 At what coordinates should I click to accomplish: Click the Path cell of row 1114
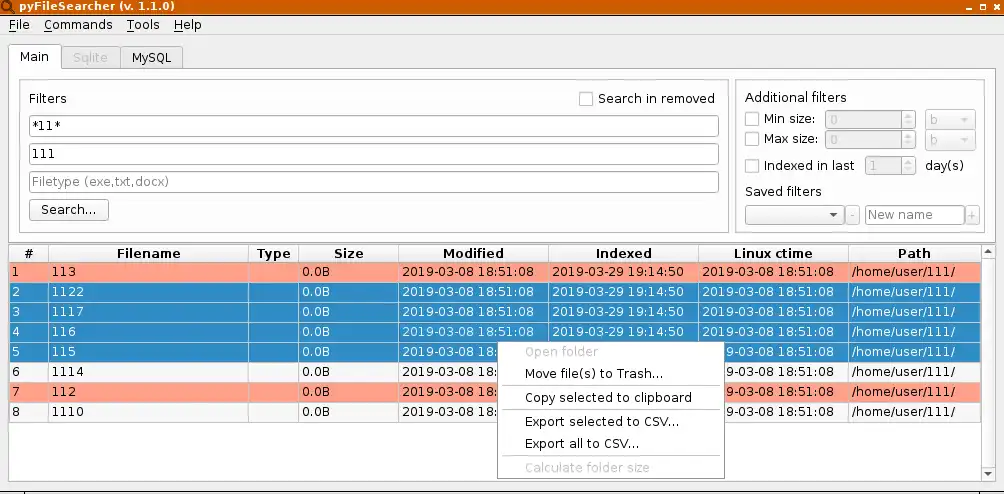[914, 372]
